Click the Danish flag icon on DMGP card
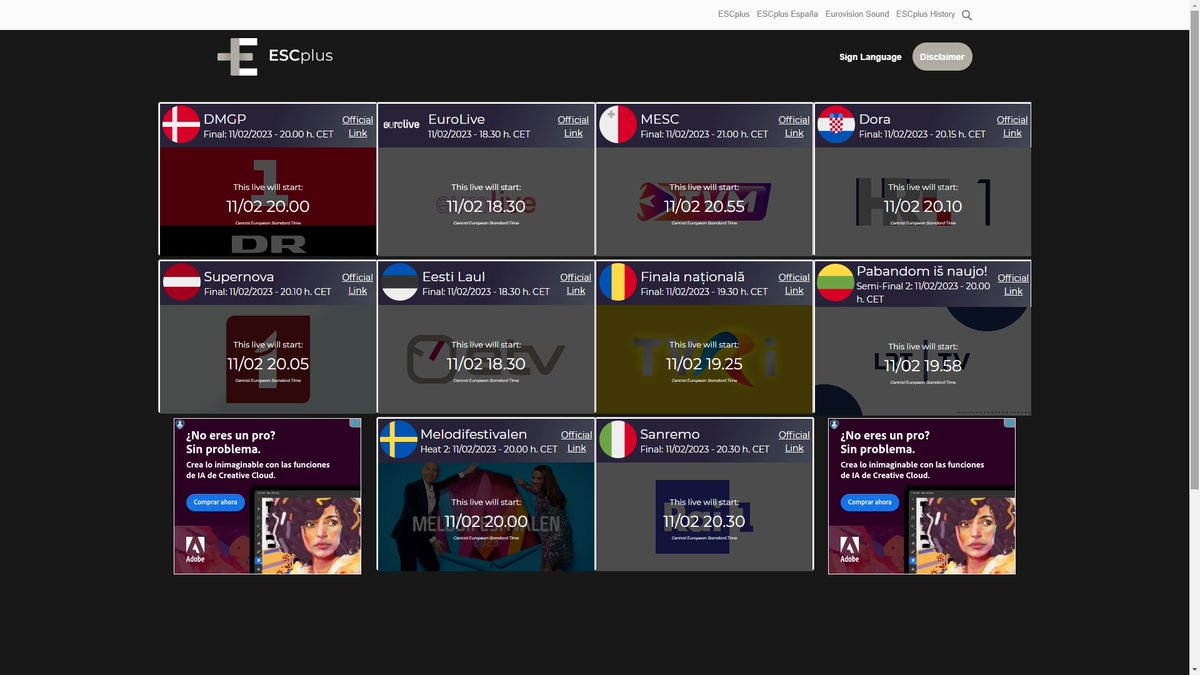1200x675 pixels. pyautogui.click(x=180, y=126)
